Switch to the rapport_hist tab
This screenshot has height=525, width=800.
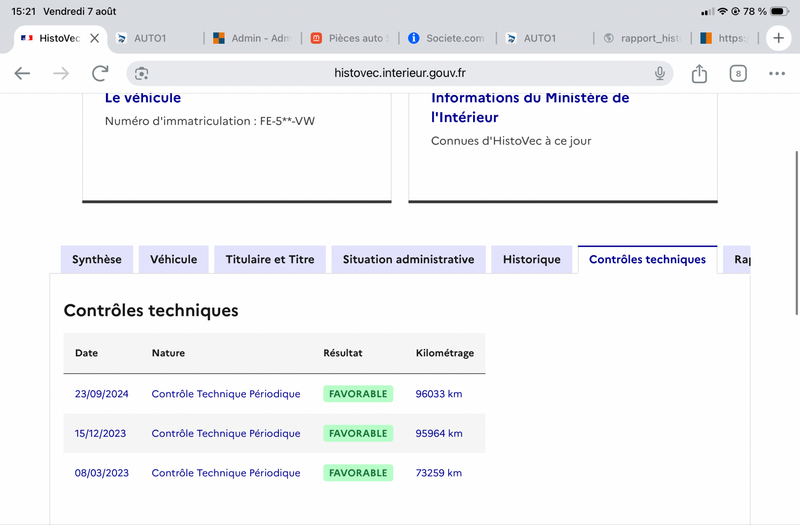point(642,38)
